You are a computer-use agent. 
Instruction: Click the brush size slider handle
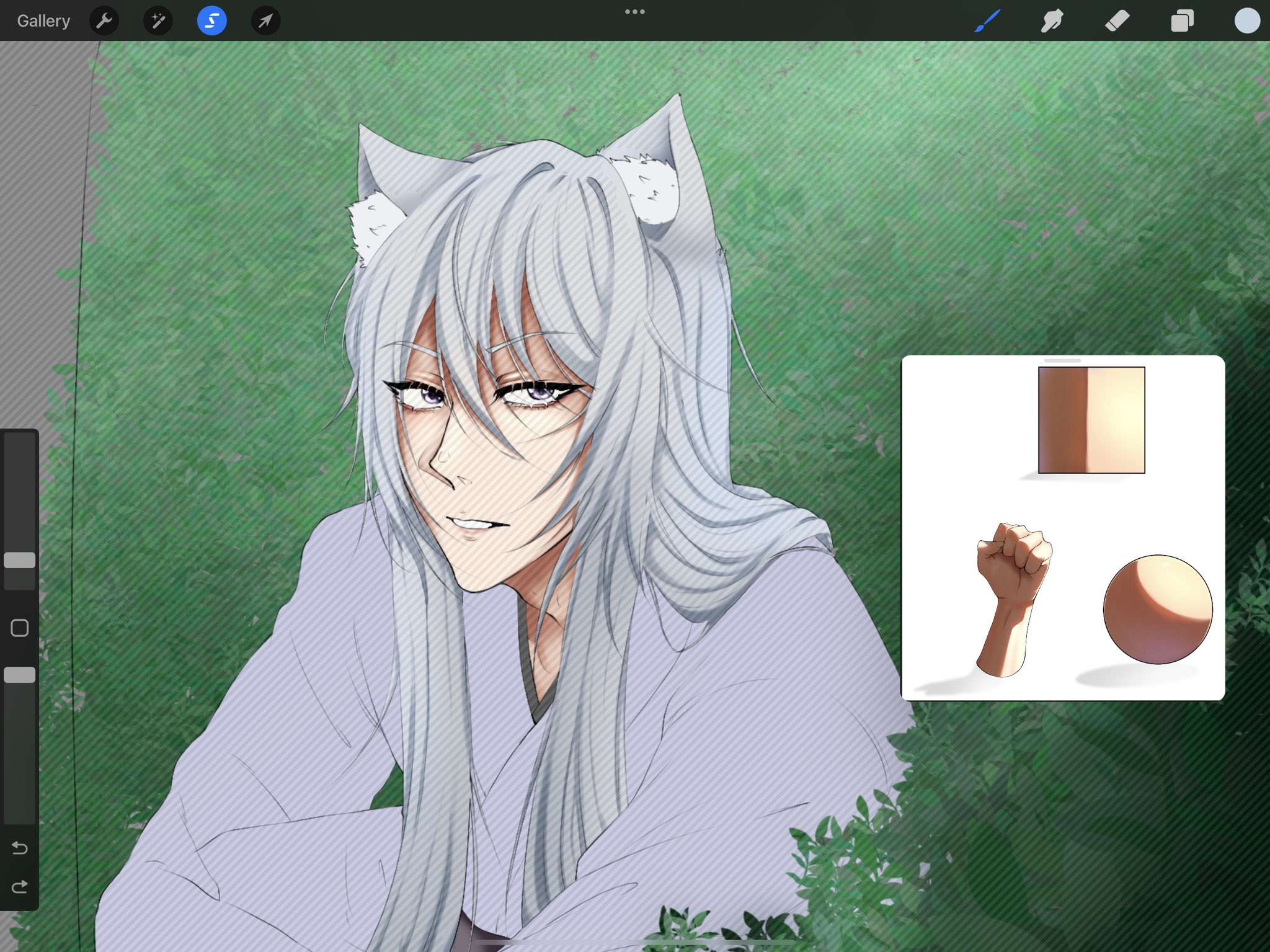[x=20, y=560]
